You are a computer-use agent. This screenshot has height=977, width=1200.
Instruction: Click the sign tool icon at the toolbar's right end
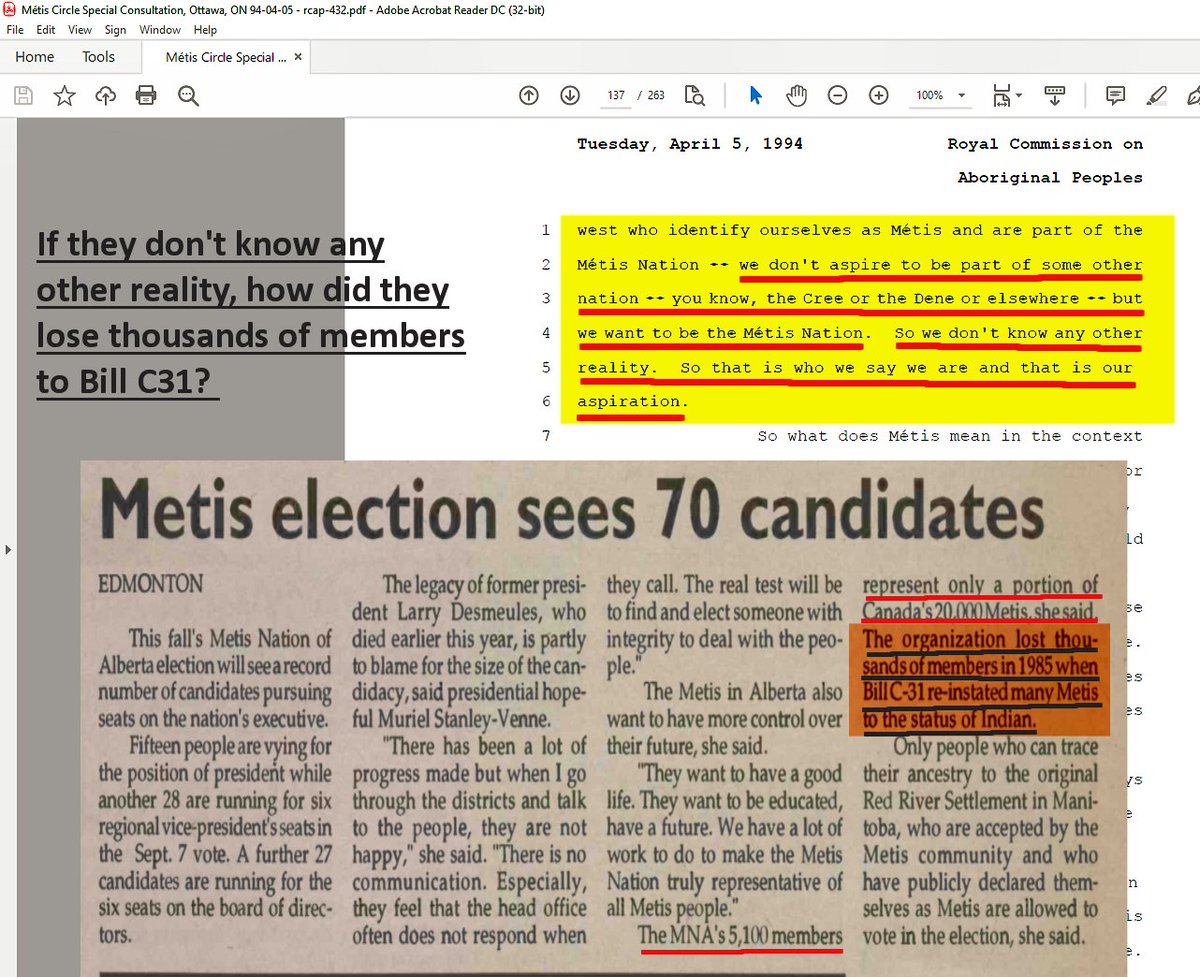coord(1192,96)
